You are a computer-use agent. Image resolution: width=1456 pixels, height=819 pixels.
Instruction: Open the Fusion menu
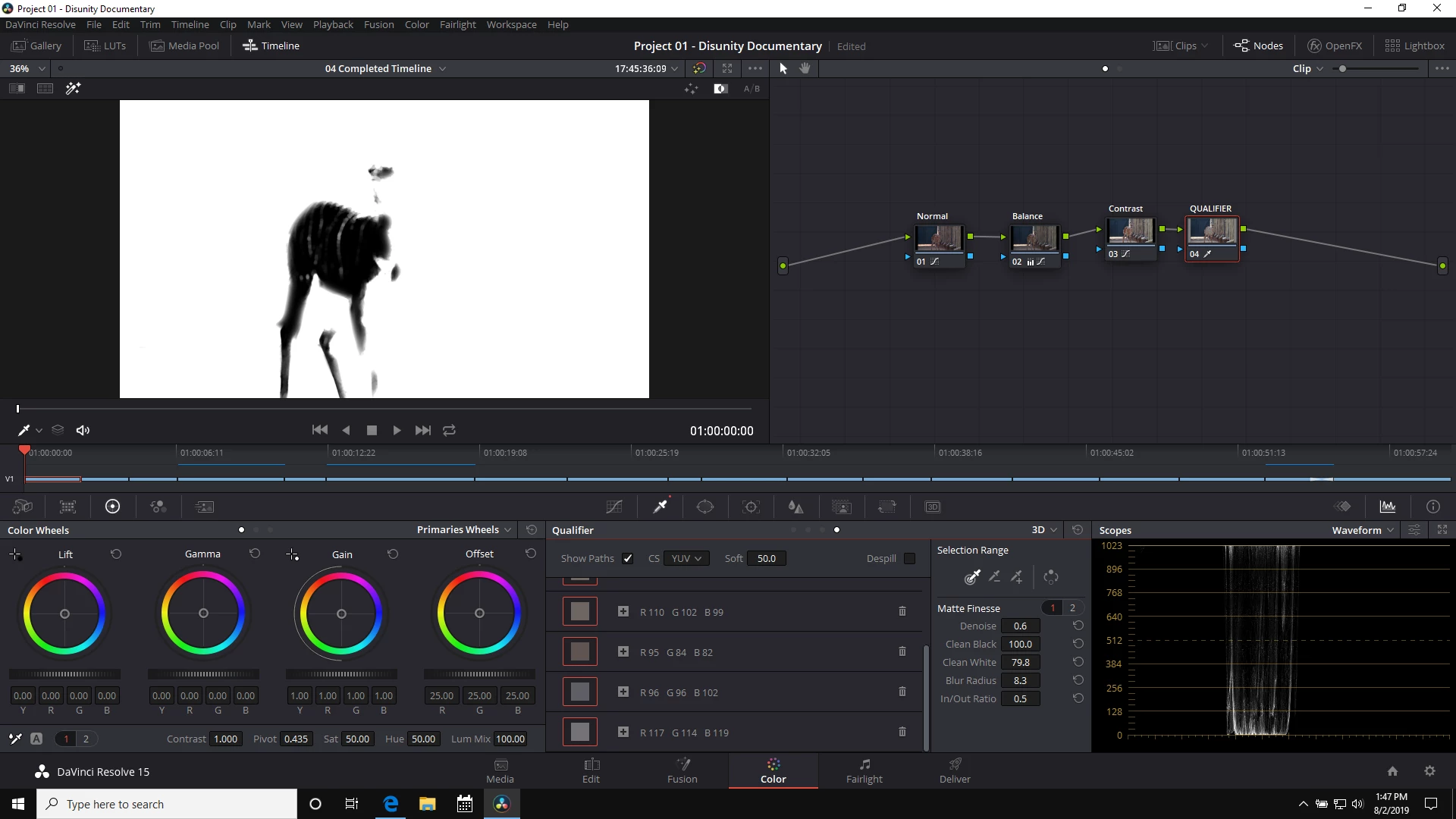point(378,24)
